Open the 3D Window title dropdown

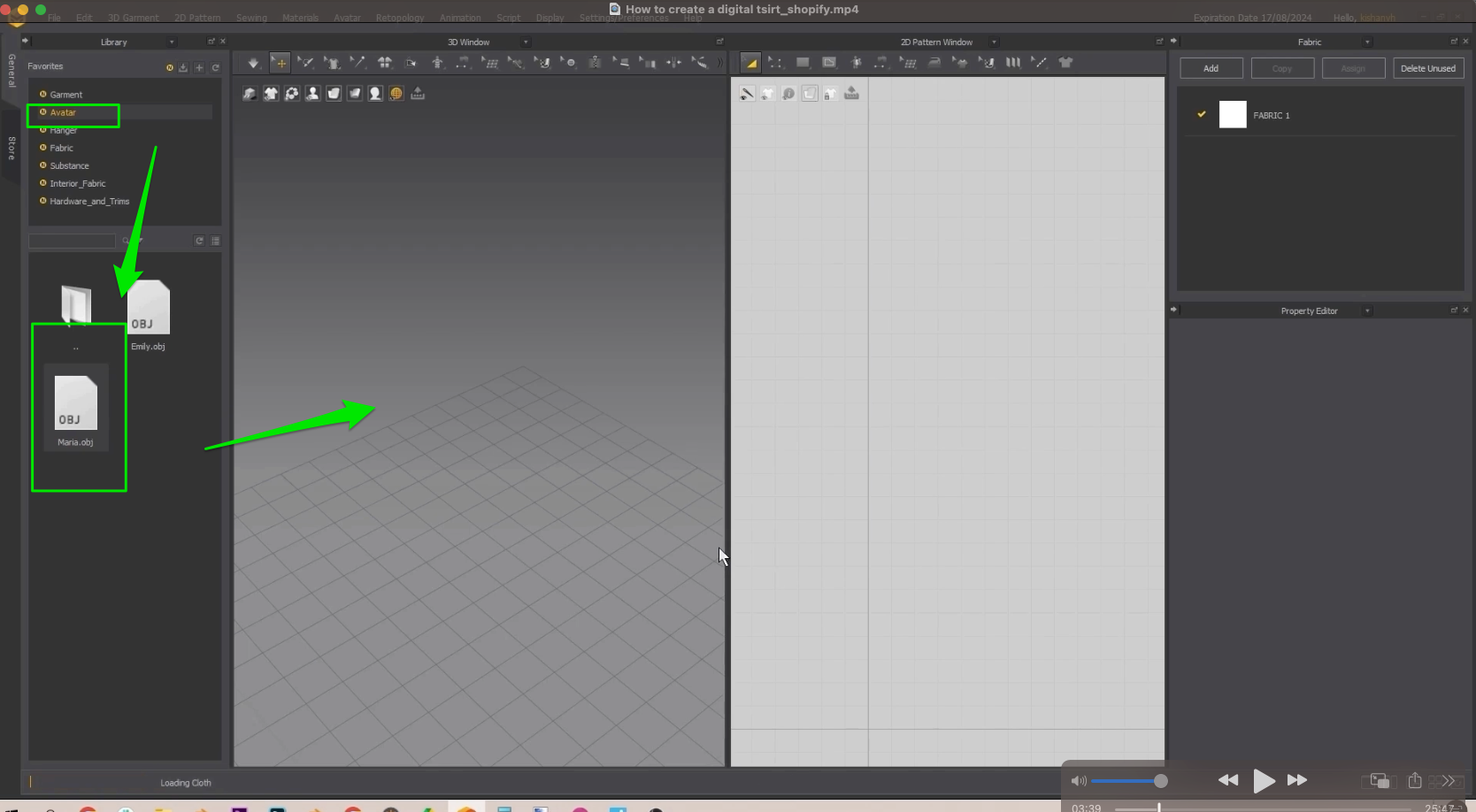point(526,42)
